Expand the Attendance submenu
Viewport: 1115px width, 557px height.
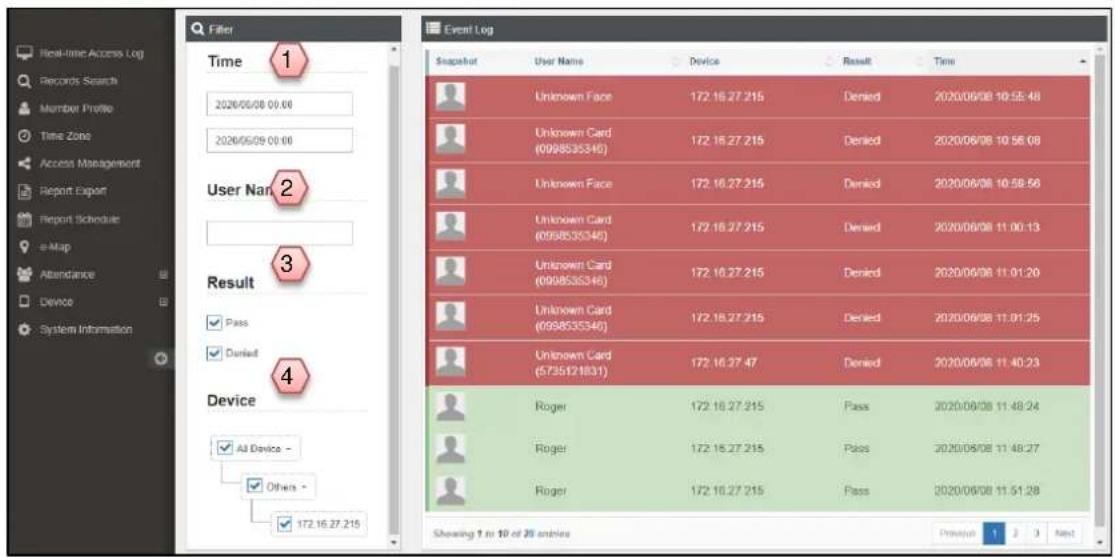tap(163, 275)
